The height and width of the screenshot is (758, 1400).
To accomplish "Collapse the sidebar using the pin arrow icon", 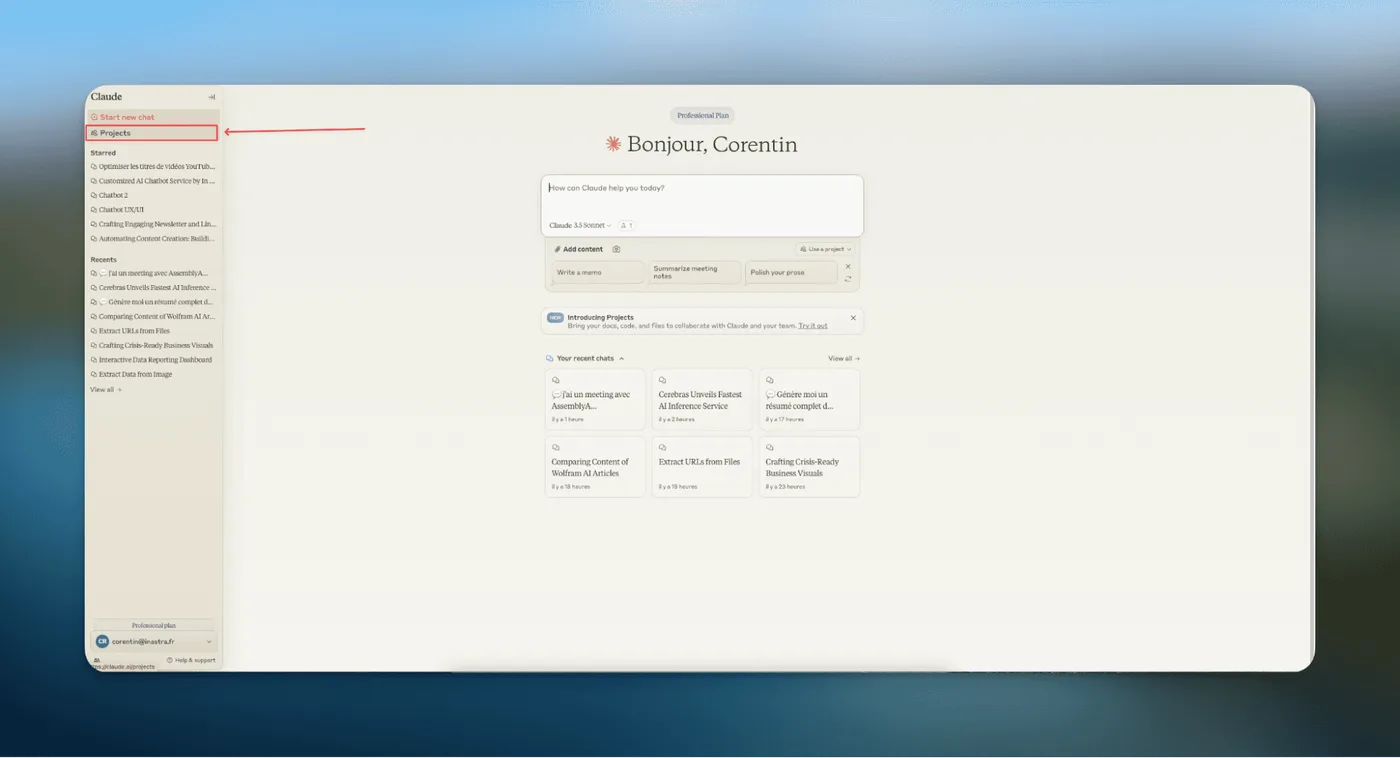I will 211,97.
